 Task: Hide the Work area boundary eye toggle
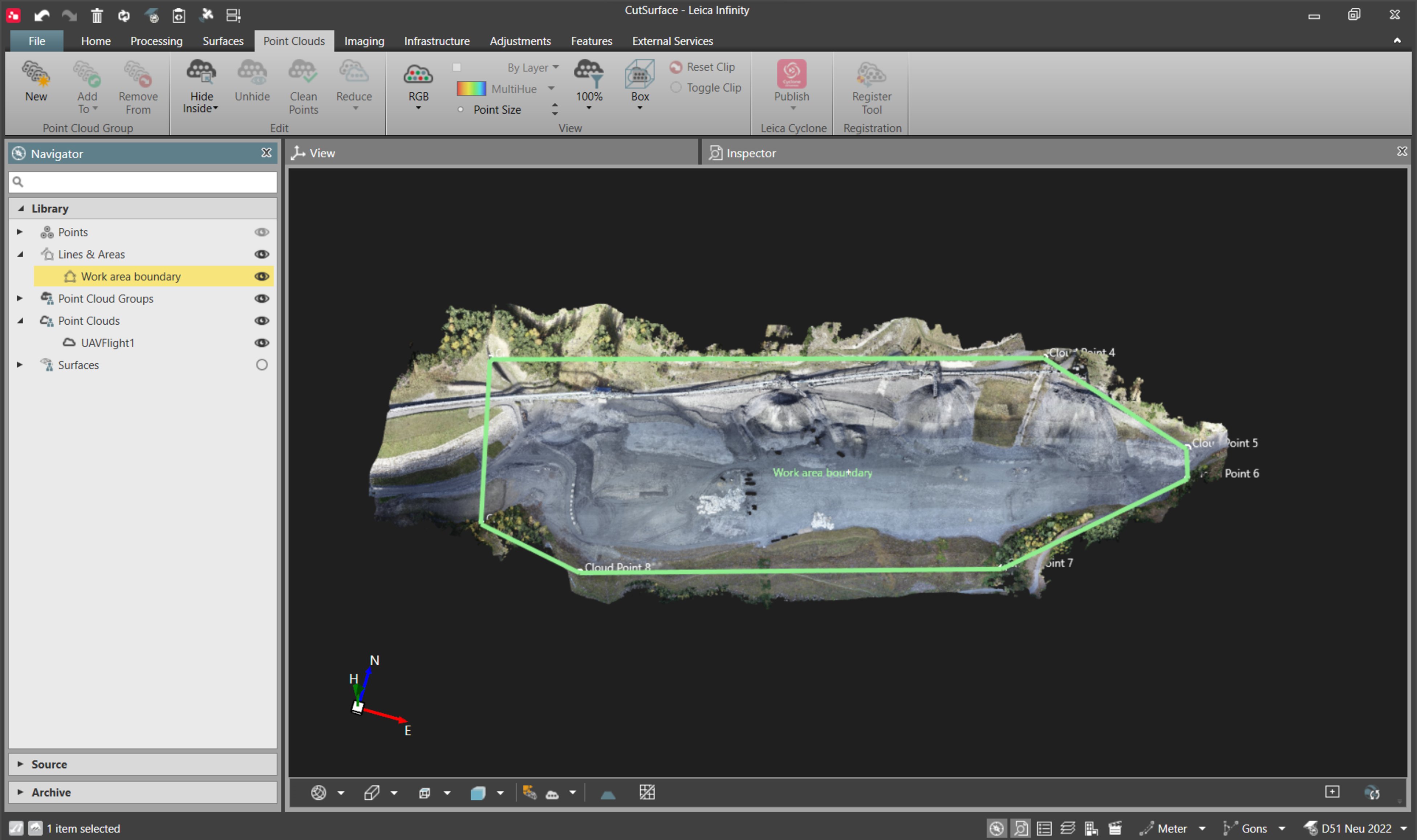[x=261, y=276]
